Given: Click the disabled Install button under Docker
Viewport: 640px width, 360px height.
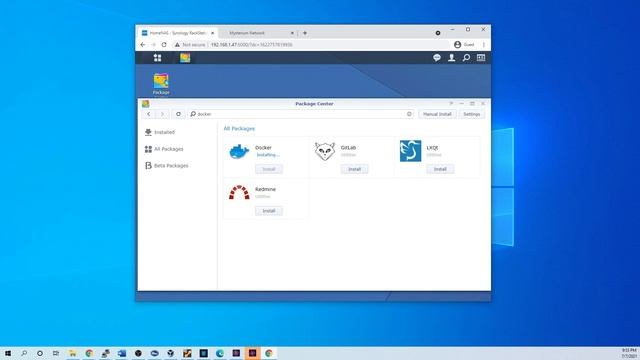Looking at the screenshot, I should [x=269, y=169].
